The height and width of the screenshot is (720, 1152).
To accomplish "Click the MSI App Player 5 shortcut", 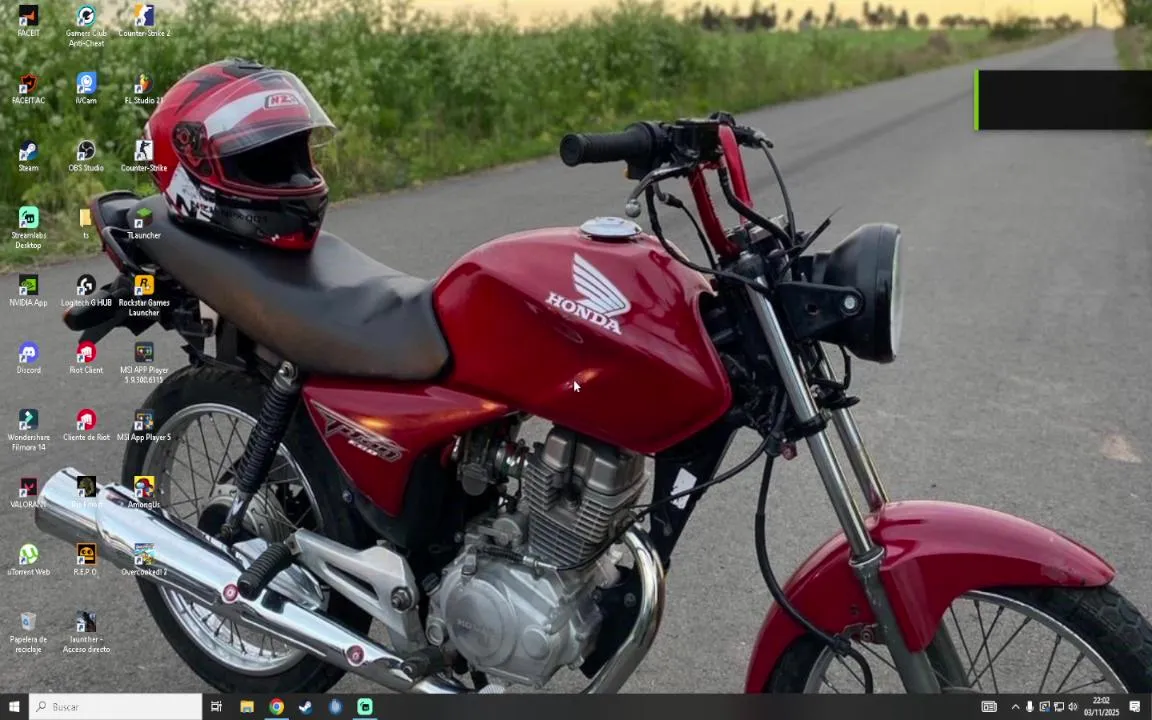I will click(144, 425).
